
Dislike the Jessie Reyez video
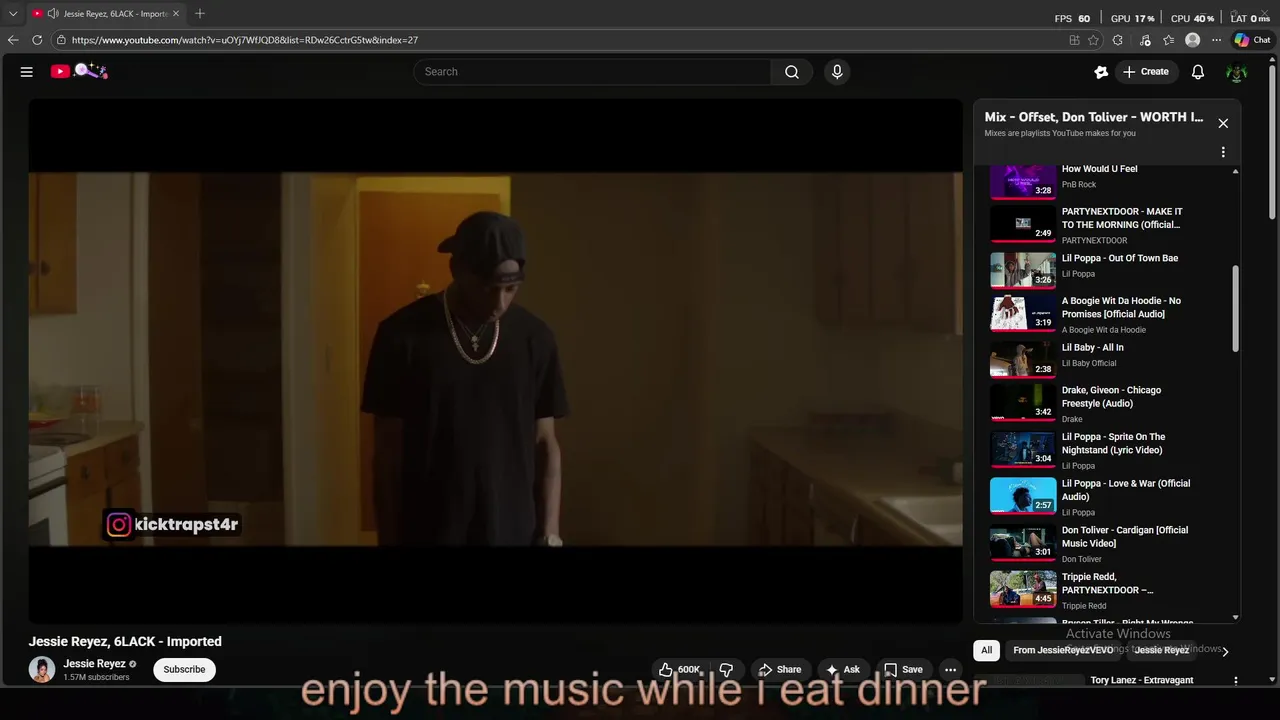pyautogui.click(x=727, y=669)
